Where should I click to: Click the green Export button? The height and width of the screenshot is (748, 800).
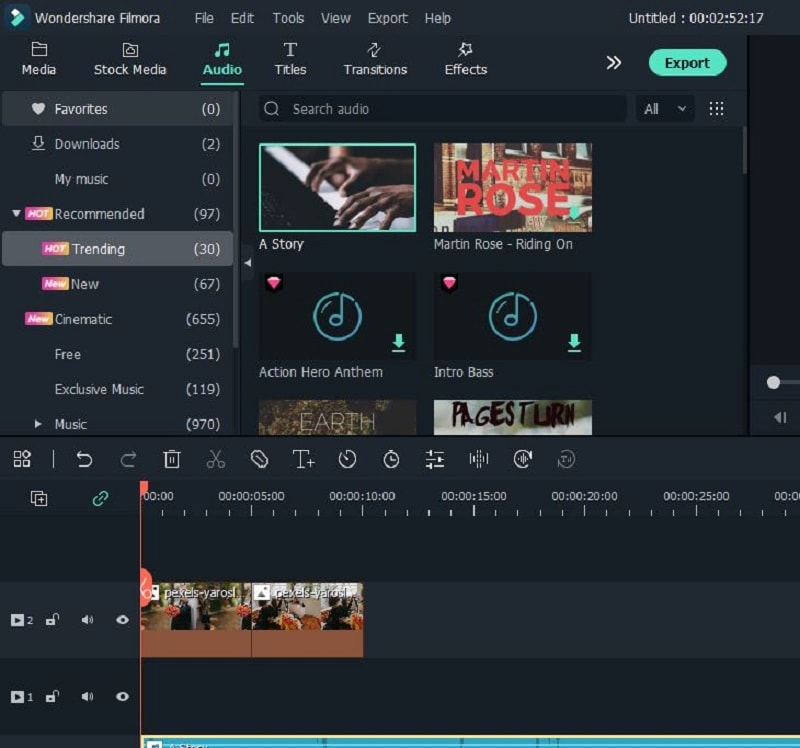tap(687, 63)
